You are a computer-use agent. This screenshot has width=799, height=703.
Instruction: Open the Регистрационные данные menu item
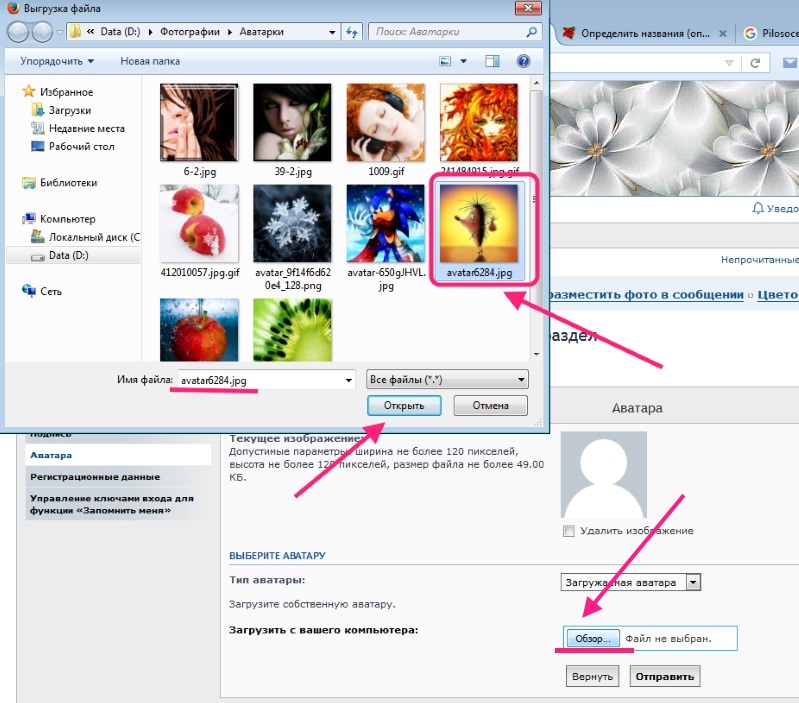[x=95, y=477]
